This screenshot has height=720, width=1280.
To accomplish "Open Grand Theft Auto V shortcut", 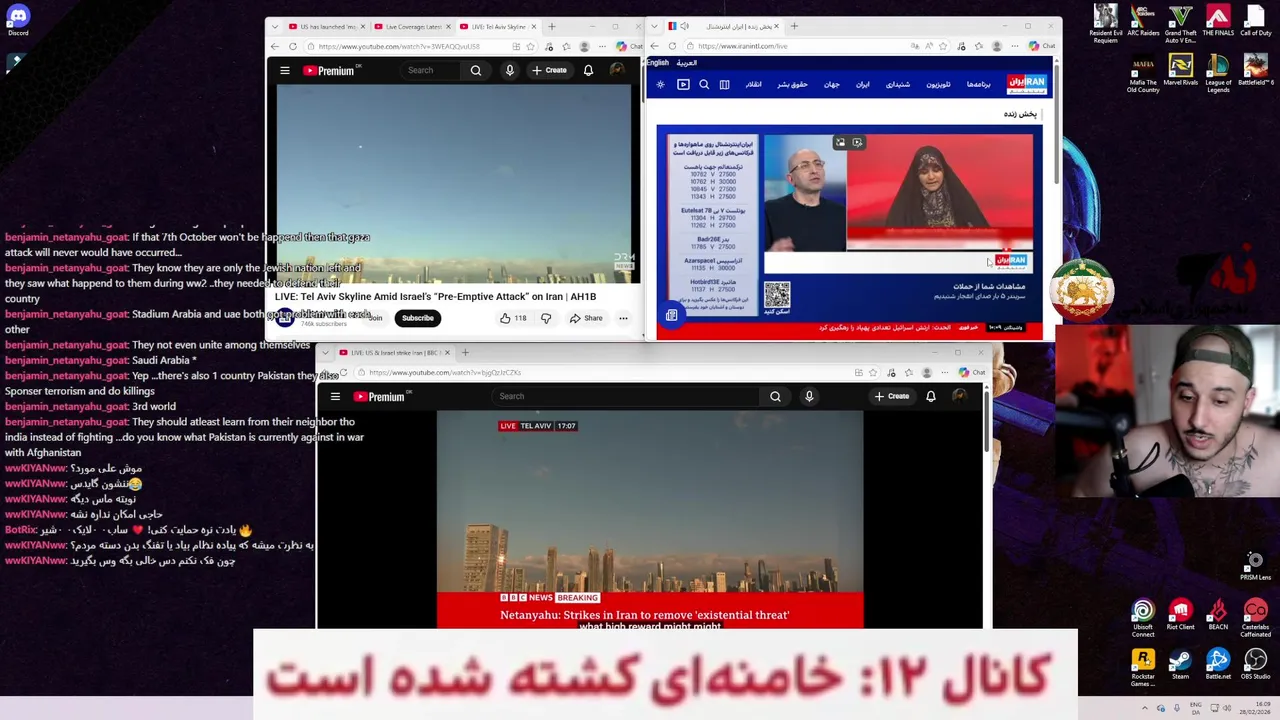I will pyautogui.click(x=1180, y=24).
